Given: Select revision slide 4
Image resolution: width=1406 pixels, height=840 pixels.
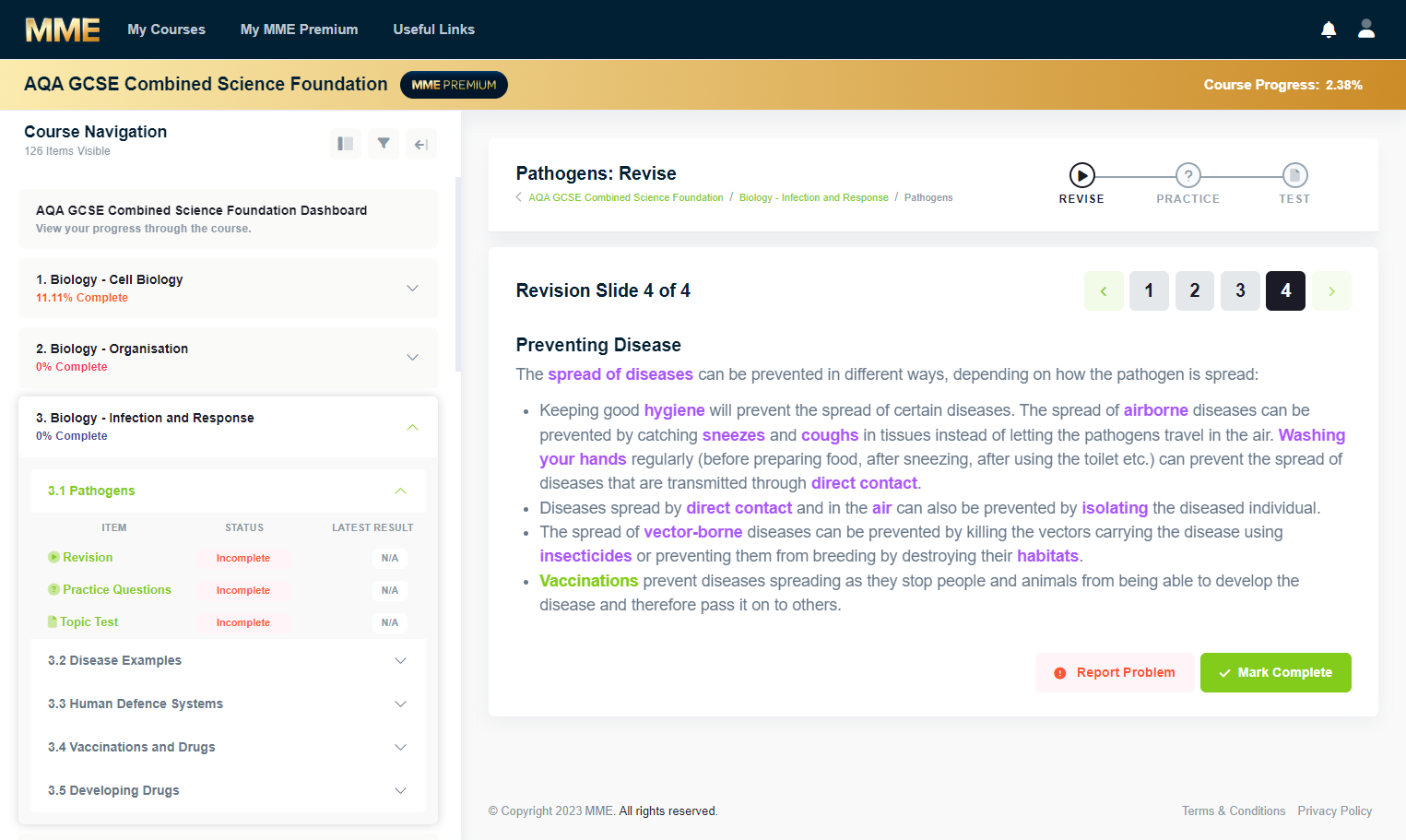Looking at the screenshot, I should pos(1285,291).
